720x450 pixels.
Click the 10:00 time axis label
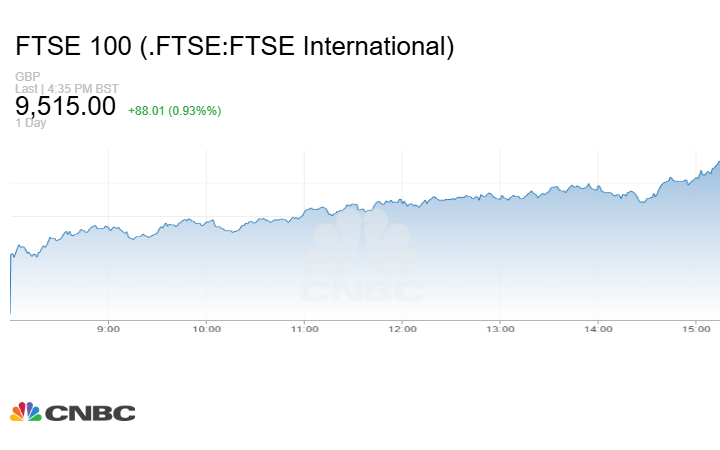pyautogui.click(x=206, y=328)
